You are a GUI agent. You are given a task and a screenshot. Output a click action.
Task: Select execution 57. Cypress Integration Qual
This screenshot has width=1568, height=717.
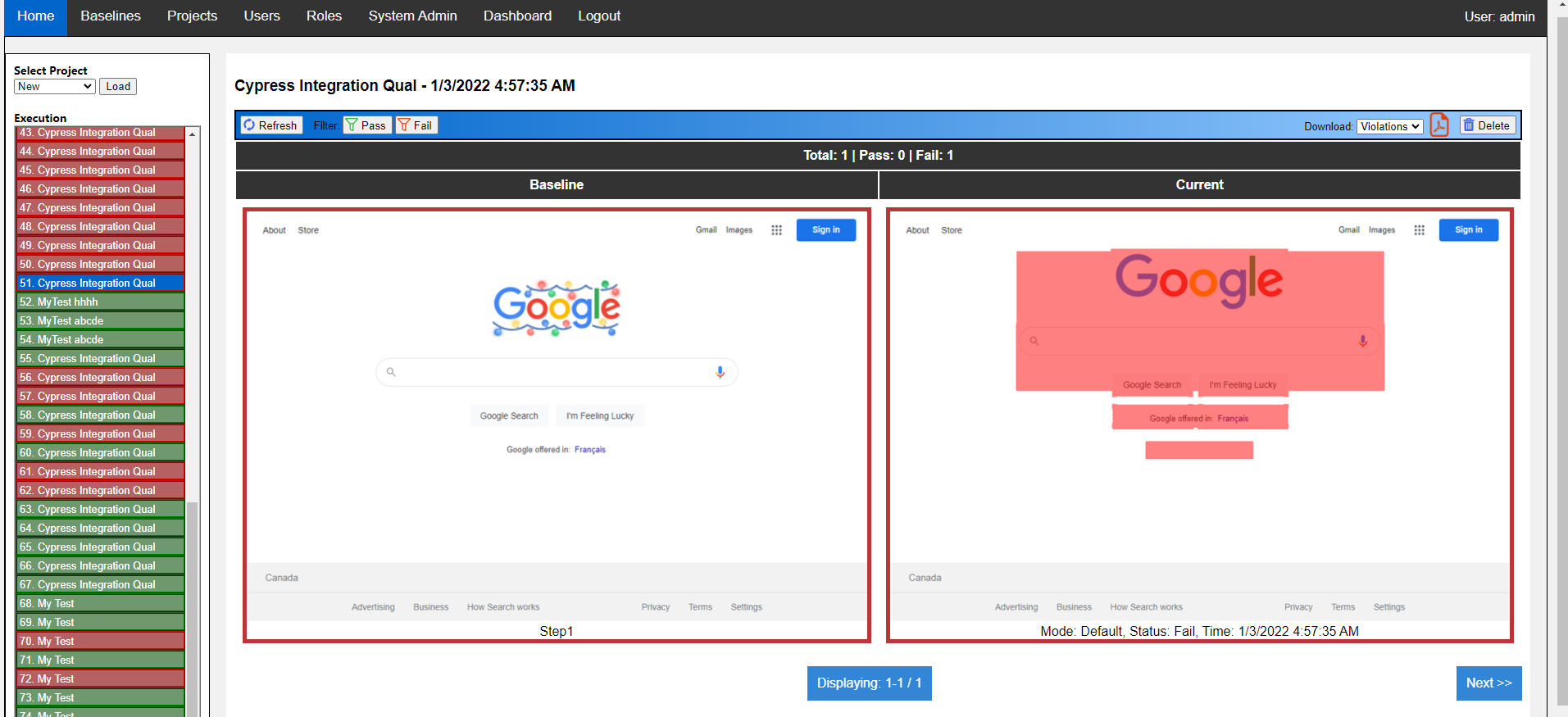[x=100, y=397]
